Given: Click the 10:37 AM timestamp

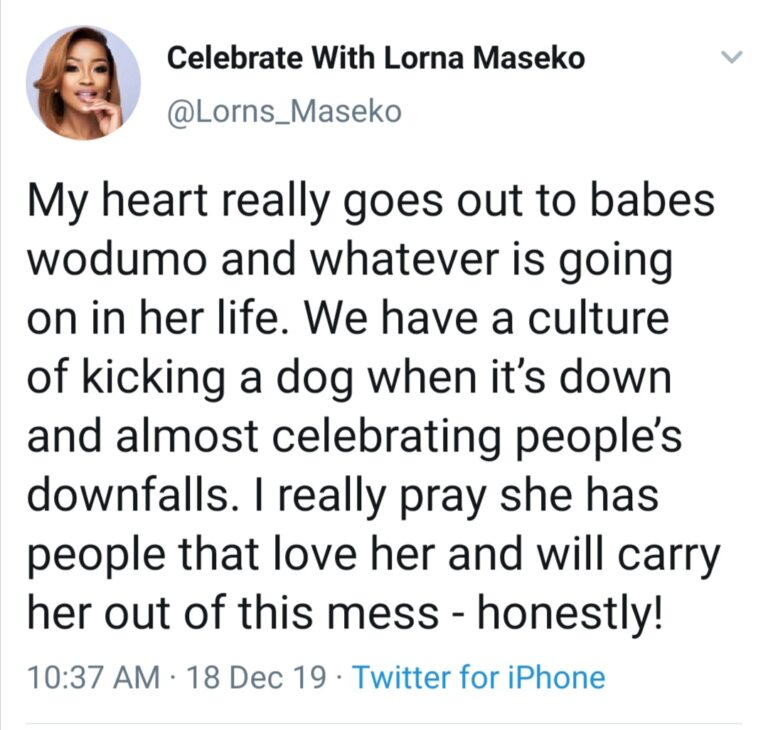Looking at the screenshot, I should 94,677.
